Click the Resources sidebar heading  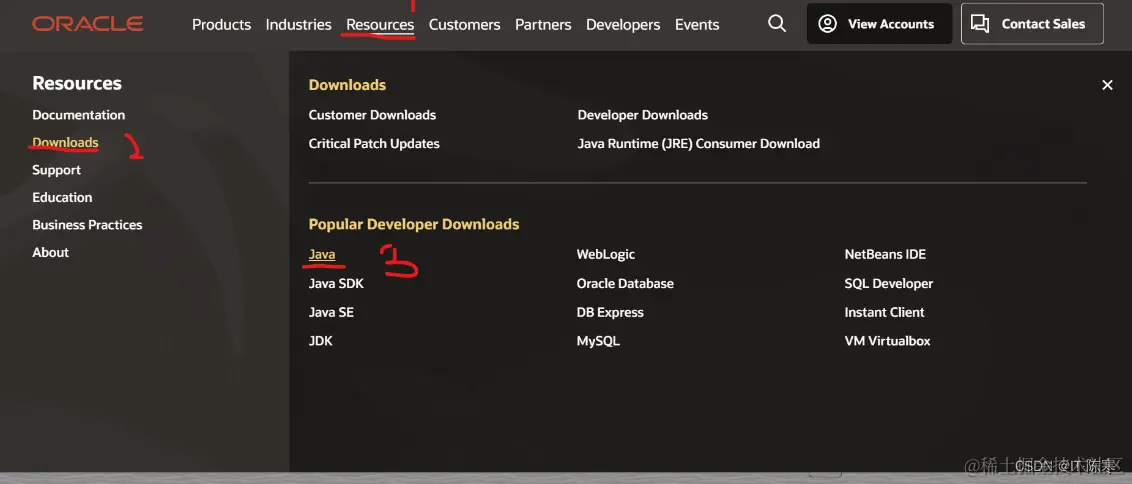pos(77,83)
